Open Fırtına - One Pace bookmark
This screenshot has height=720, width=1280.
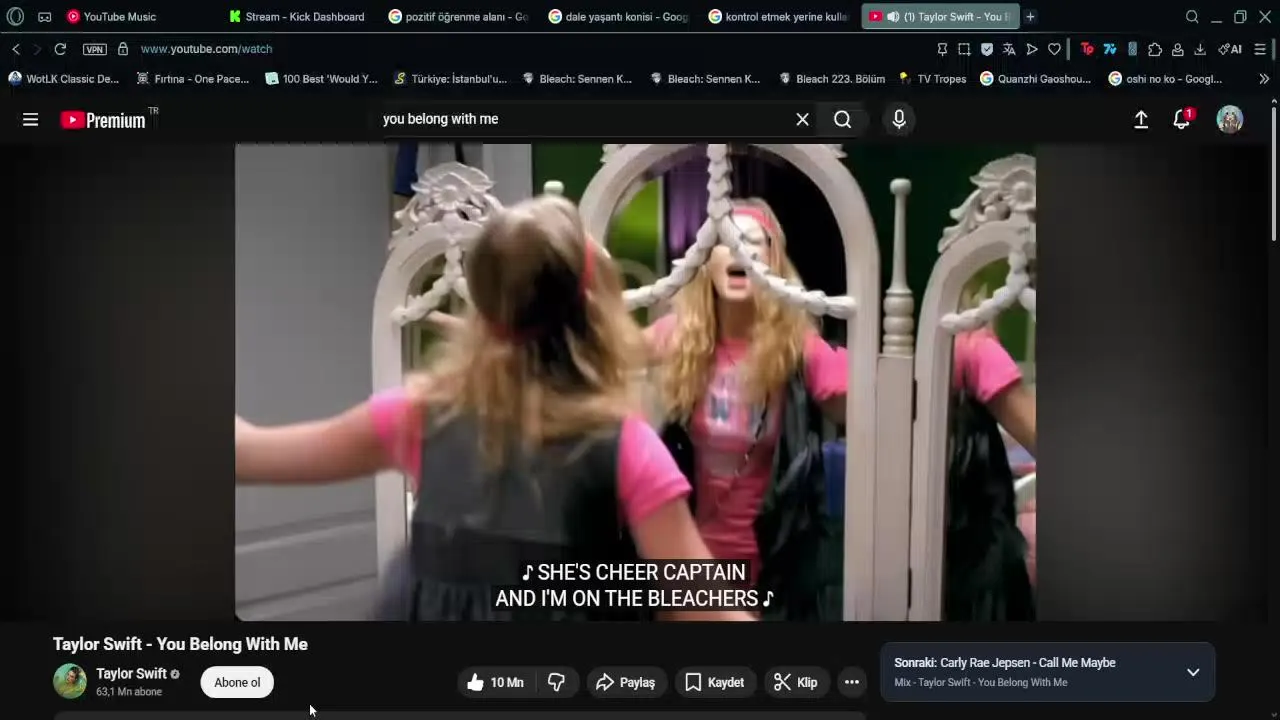click(192, 79)
